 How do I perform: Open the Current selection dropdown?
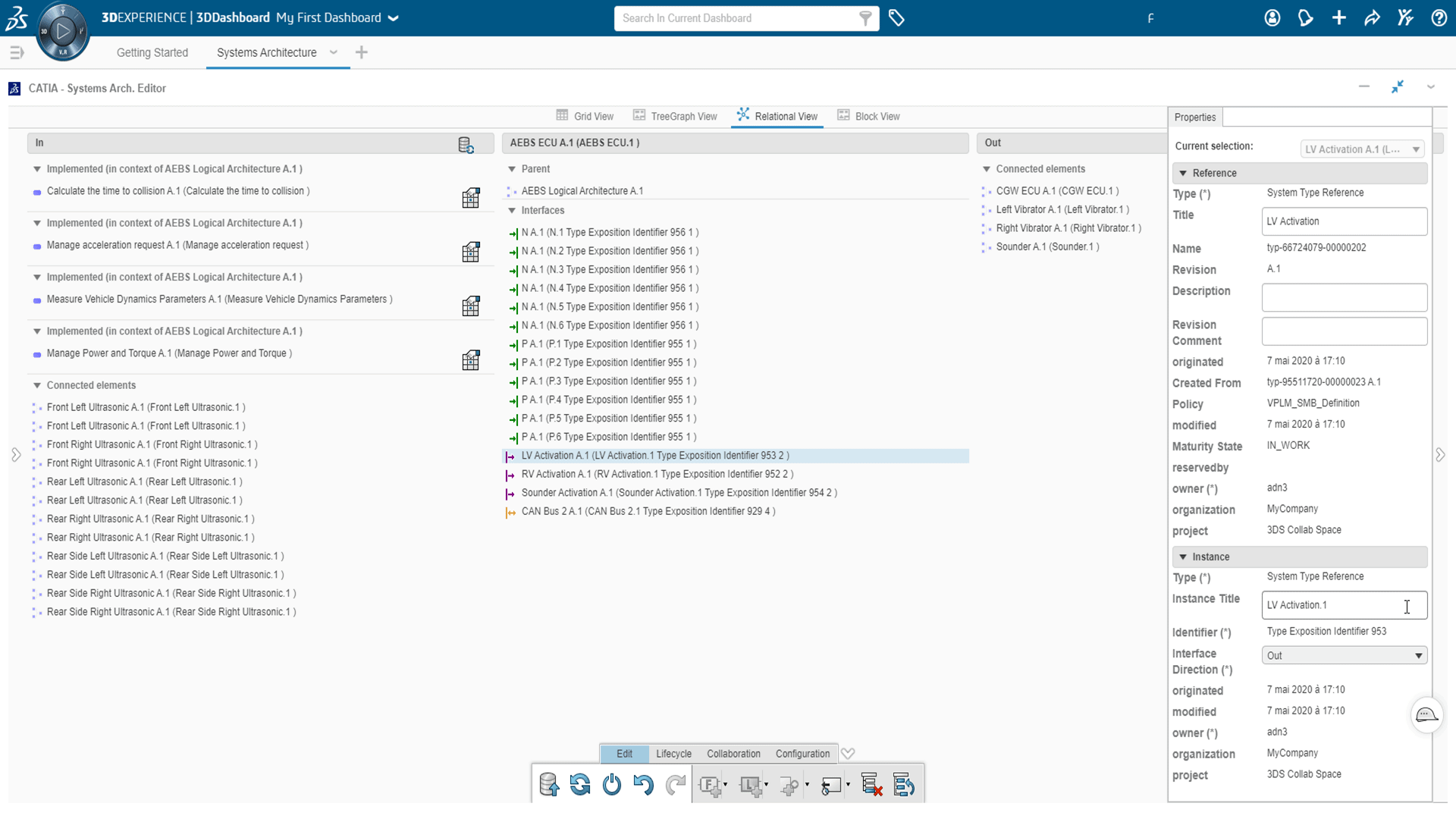point(1361,149)
